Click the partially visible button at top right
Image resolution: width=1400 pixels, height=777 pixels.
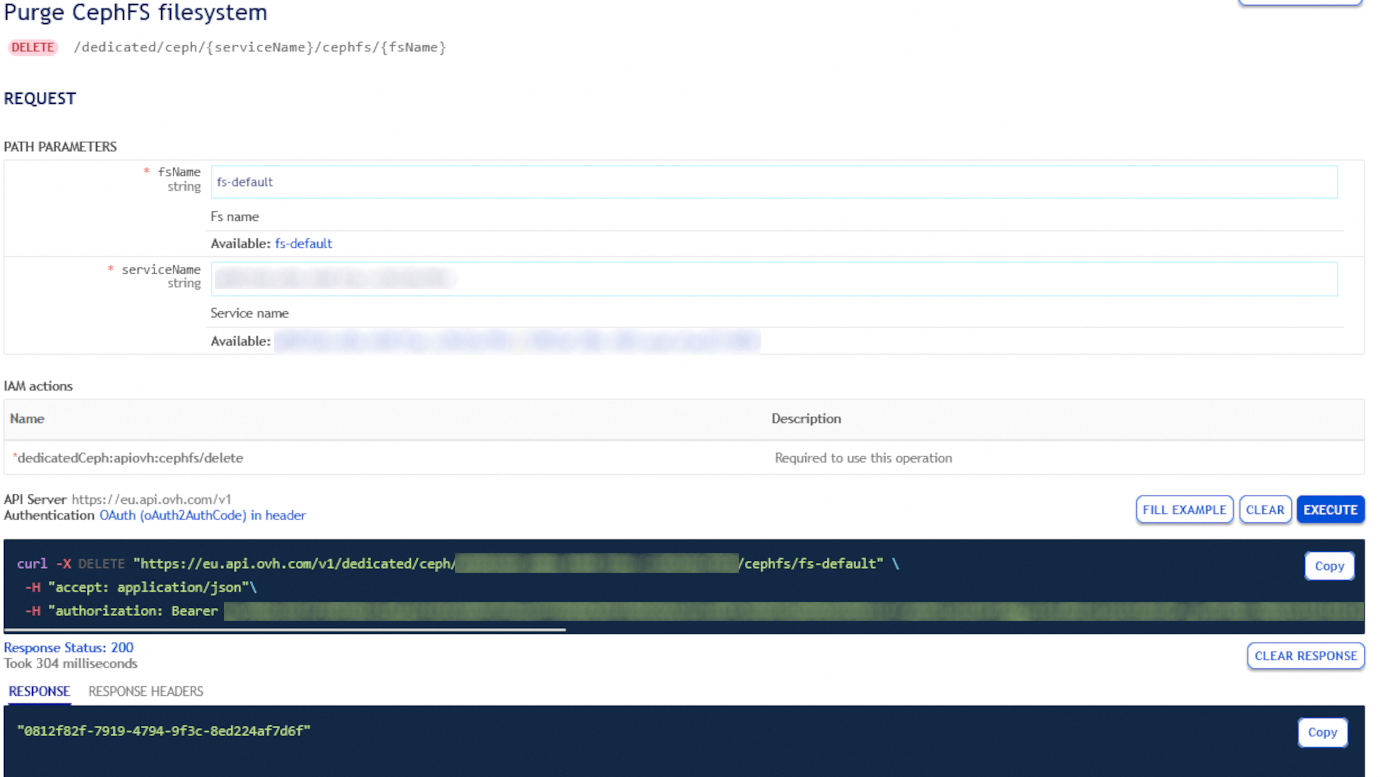[x=1300, y=3]
